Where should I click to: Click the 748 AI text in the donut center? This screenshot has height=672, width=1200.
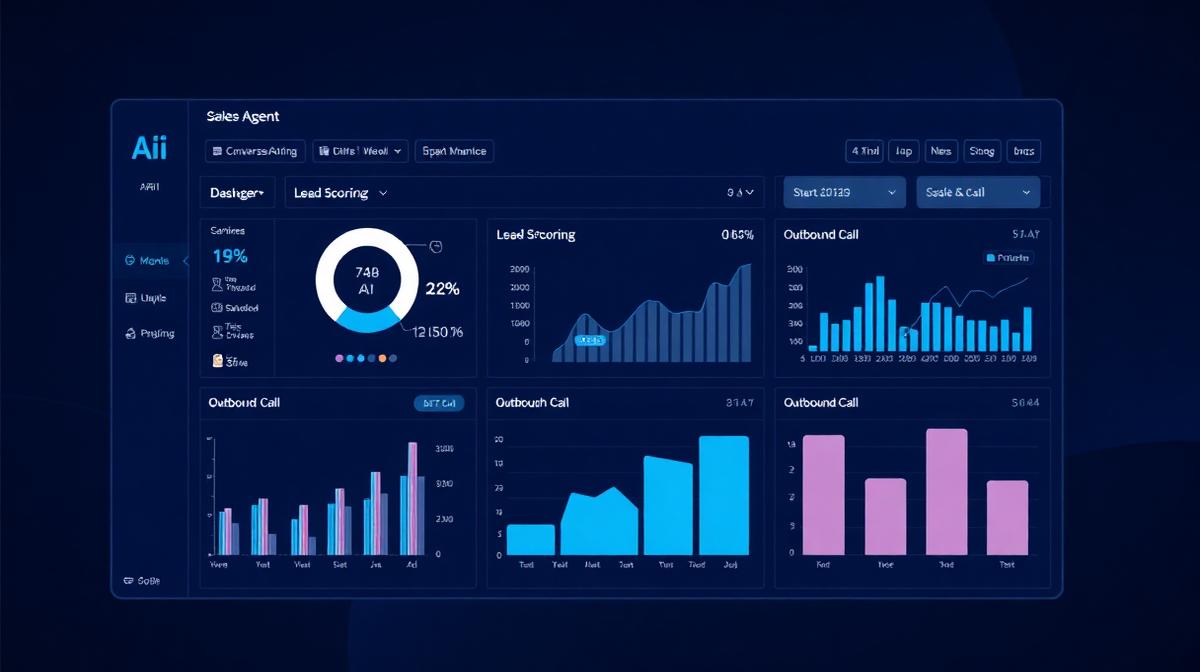coord(367,280)
